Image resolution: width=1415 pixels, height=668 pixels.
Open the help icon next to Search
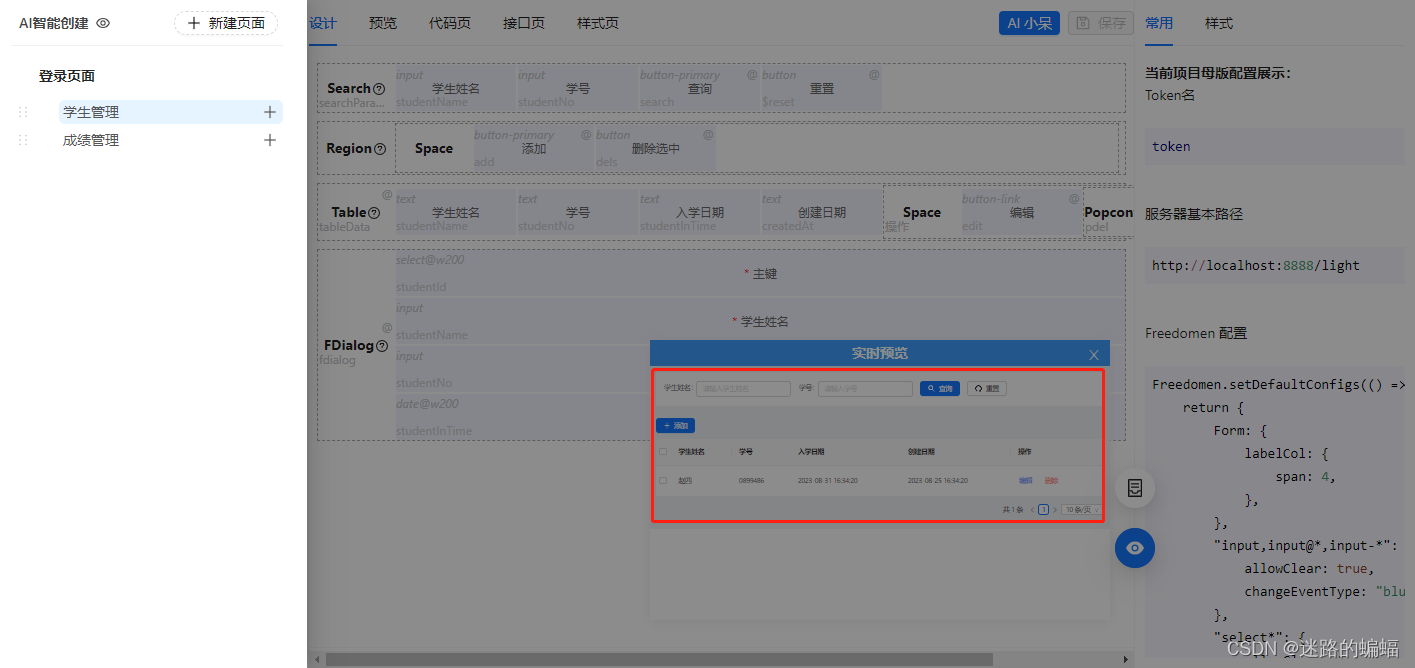click(x=379, y=89)
